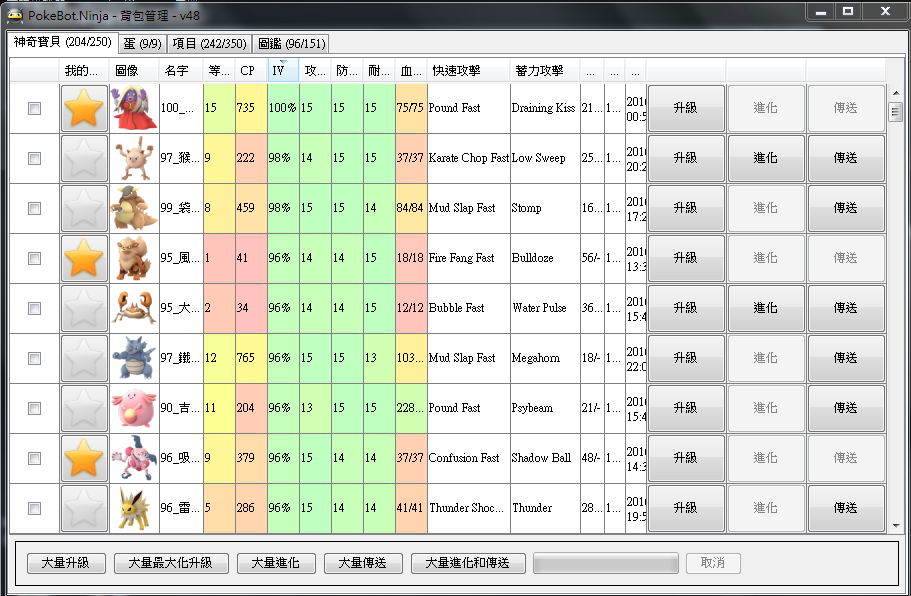Click the progress bar beside 取消

pyautogui.click(x=606, y=563)
